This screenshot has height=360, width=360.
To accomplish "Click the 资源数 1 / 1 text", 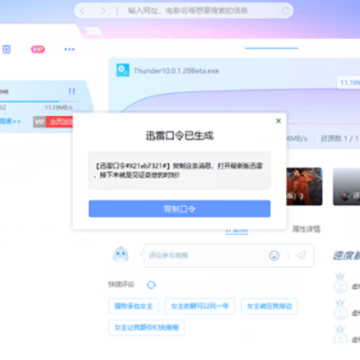I will point(340,138).
